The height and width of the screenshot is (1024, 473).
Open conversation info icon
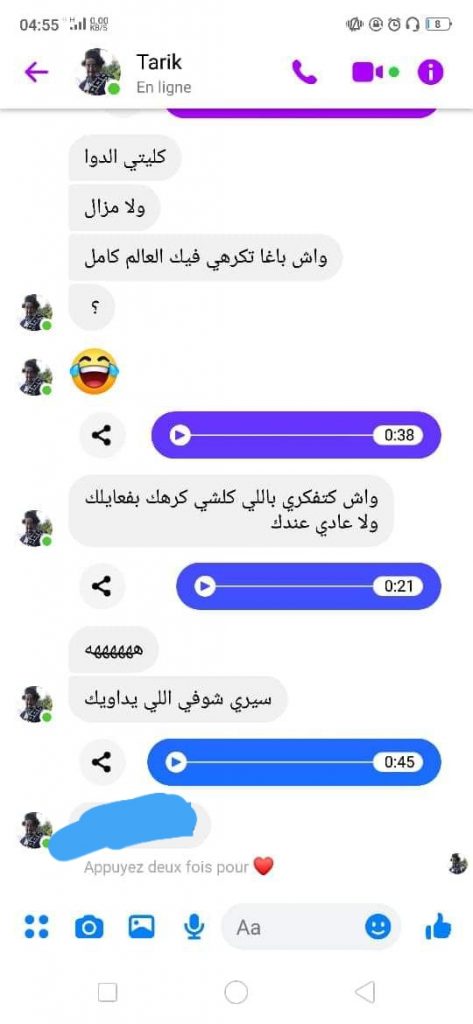(431, 72)
